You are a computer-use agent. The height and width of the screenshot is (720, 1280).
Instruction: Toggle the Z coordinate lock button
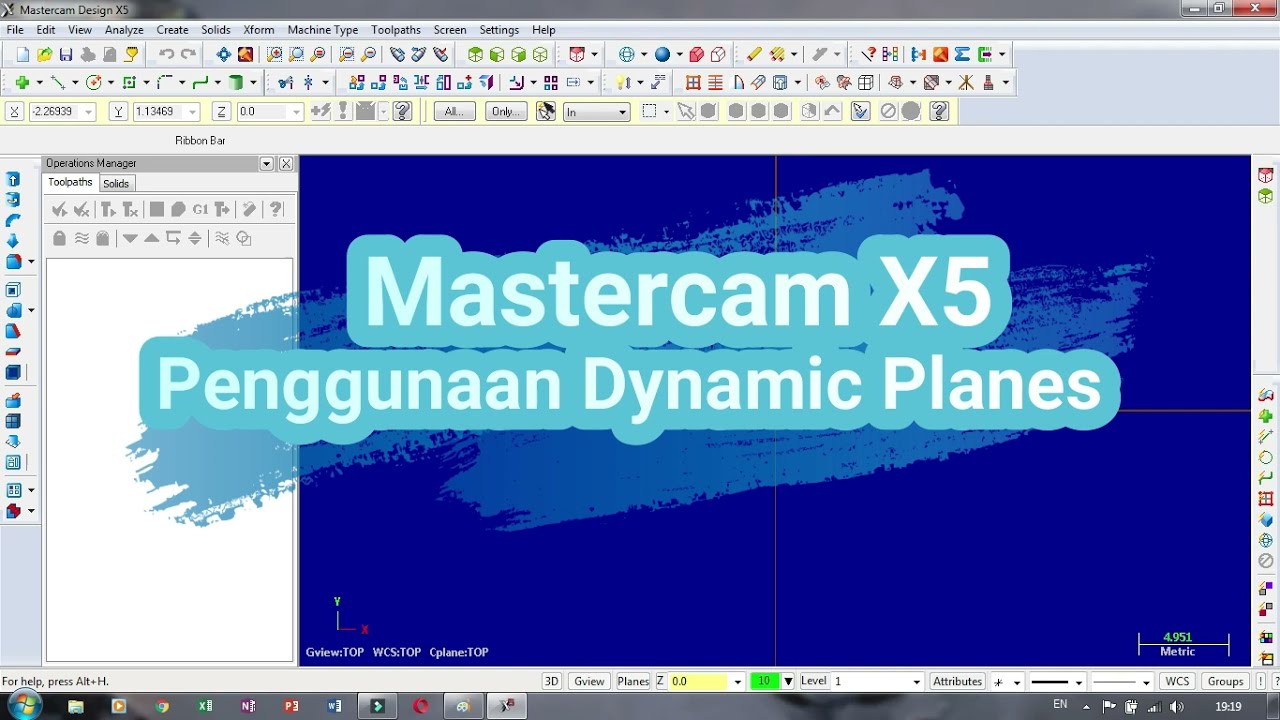(222, 111)
